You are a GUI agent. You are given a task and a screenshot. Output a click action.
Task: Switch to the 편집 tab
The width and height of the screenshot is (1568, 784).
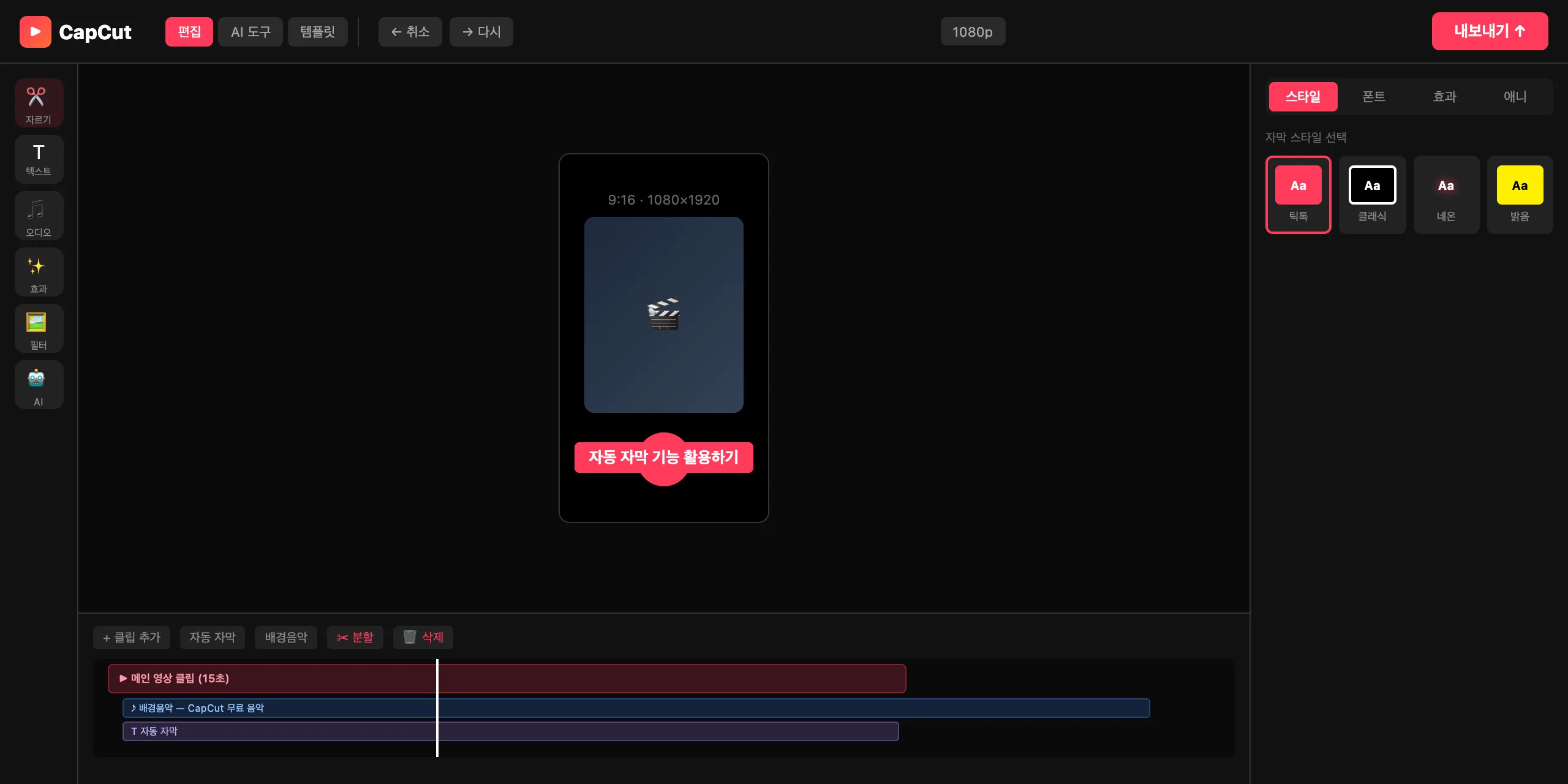(x=189, y=32)
